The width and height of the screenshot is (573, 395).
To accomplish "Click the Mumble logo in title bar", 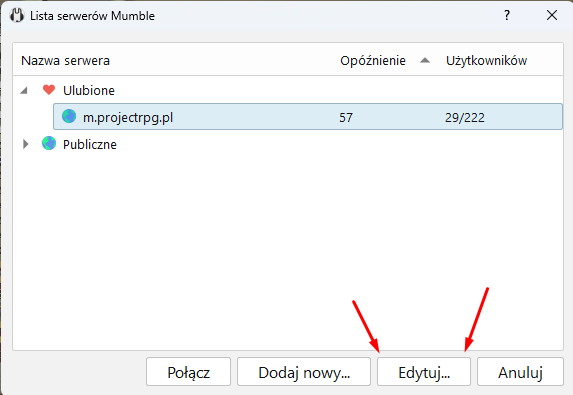I will pos(16,16).
